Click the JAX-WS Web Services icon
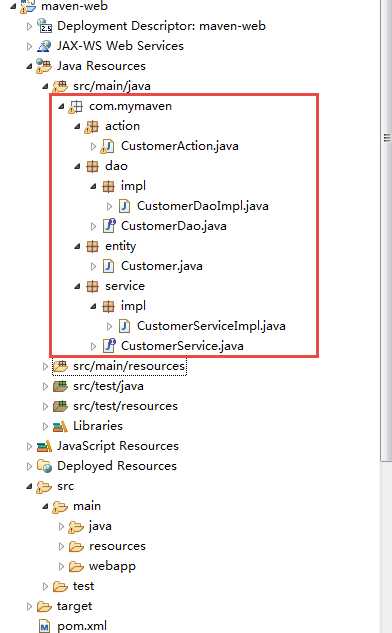This screenshot has height=633, width=392. (x=44, y=46)
